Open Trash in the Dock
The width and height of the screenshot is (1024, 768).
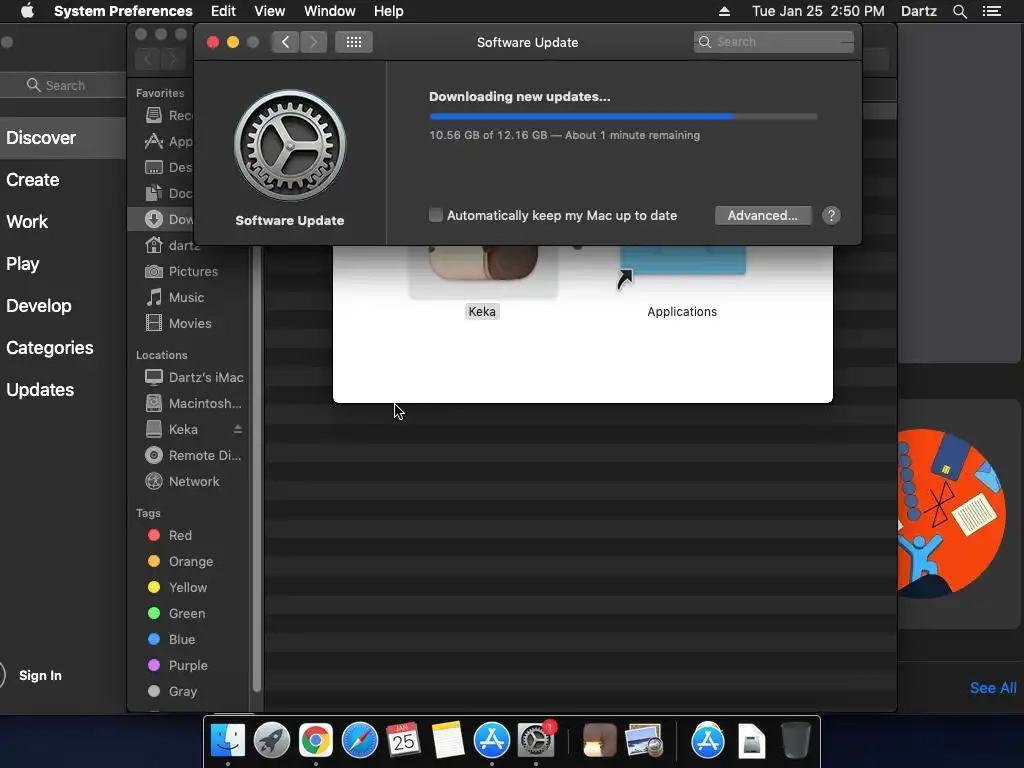(795, 741)
